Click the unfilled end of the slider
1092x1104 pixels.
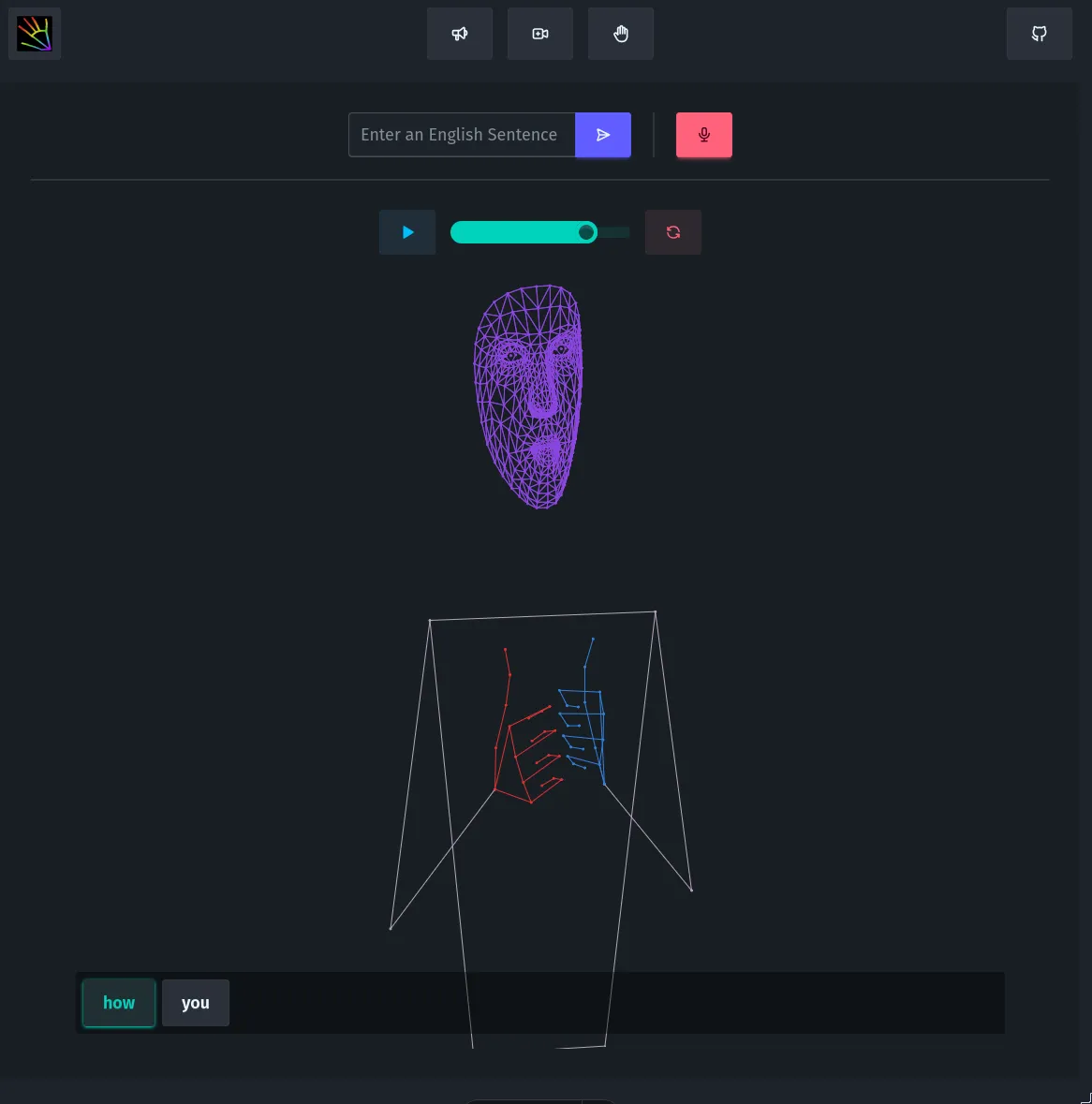click(x=616, y=232)
